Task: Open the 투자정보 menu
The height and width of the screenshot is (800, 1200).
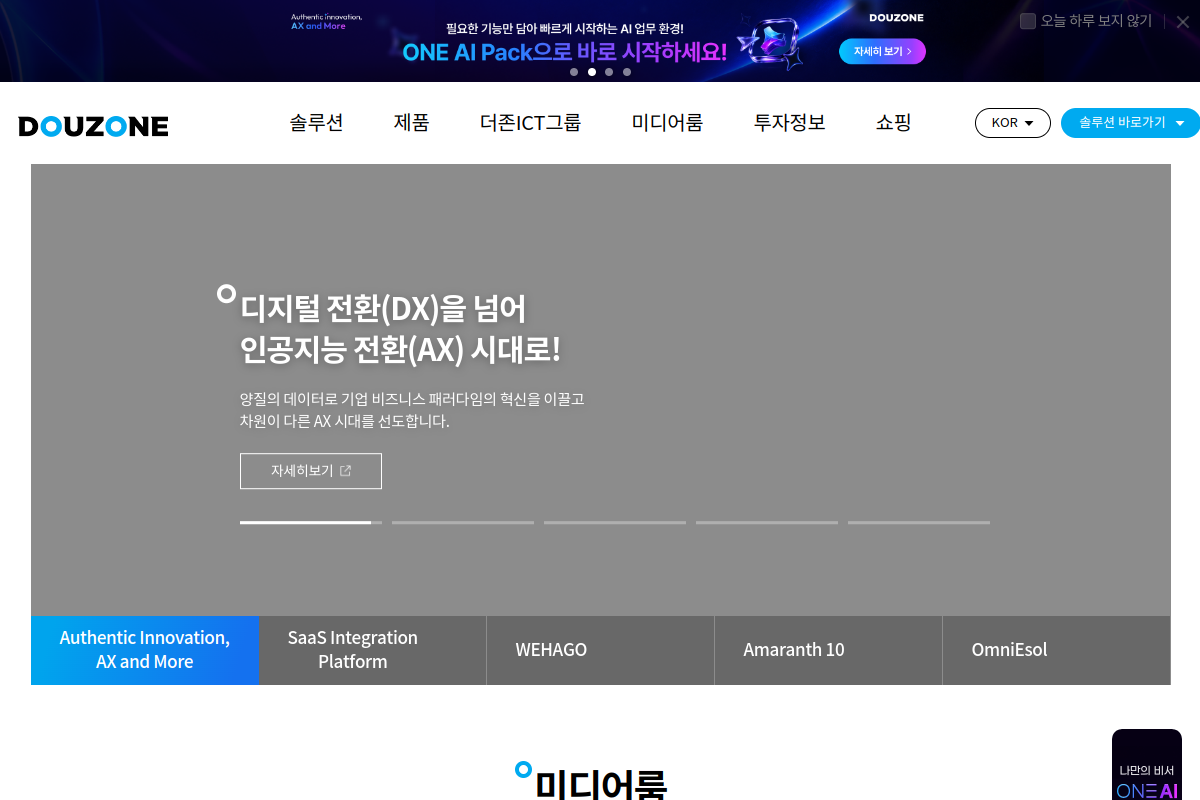Action: pyautogui.click(x=789, y=123)
